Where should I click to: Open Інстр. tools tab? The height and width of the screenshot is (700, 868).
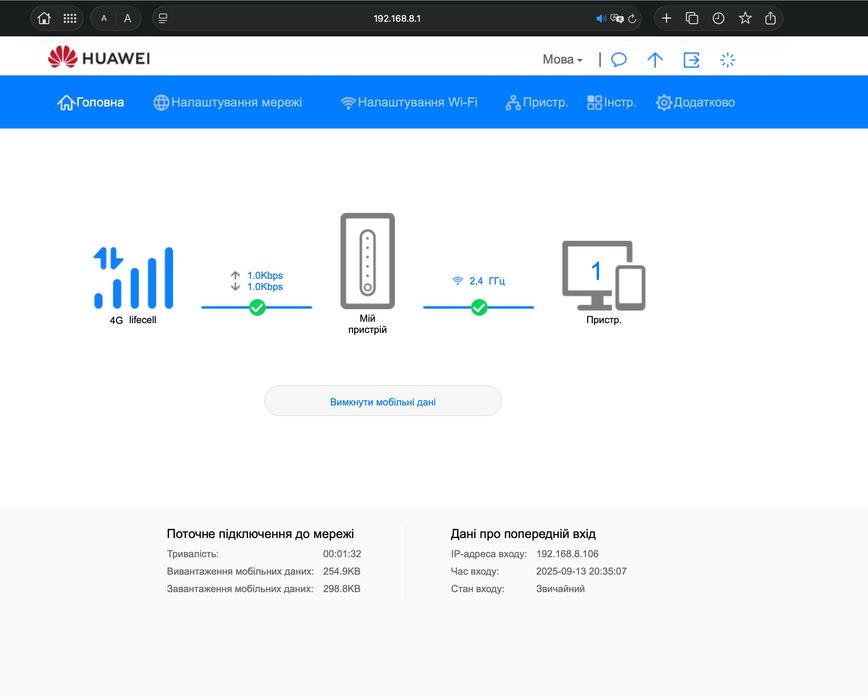coord(611,102)
